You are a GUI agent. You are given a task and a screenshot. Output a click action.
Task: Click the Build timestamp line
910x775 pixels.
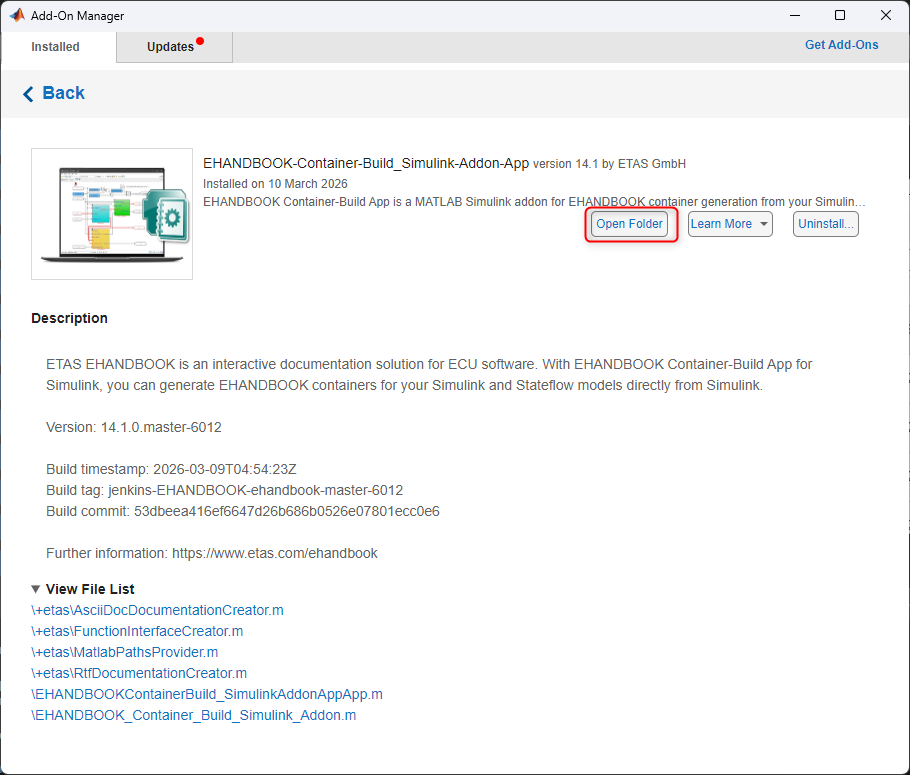171,469
